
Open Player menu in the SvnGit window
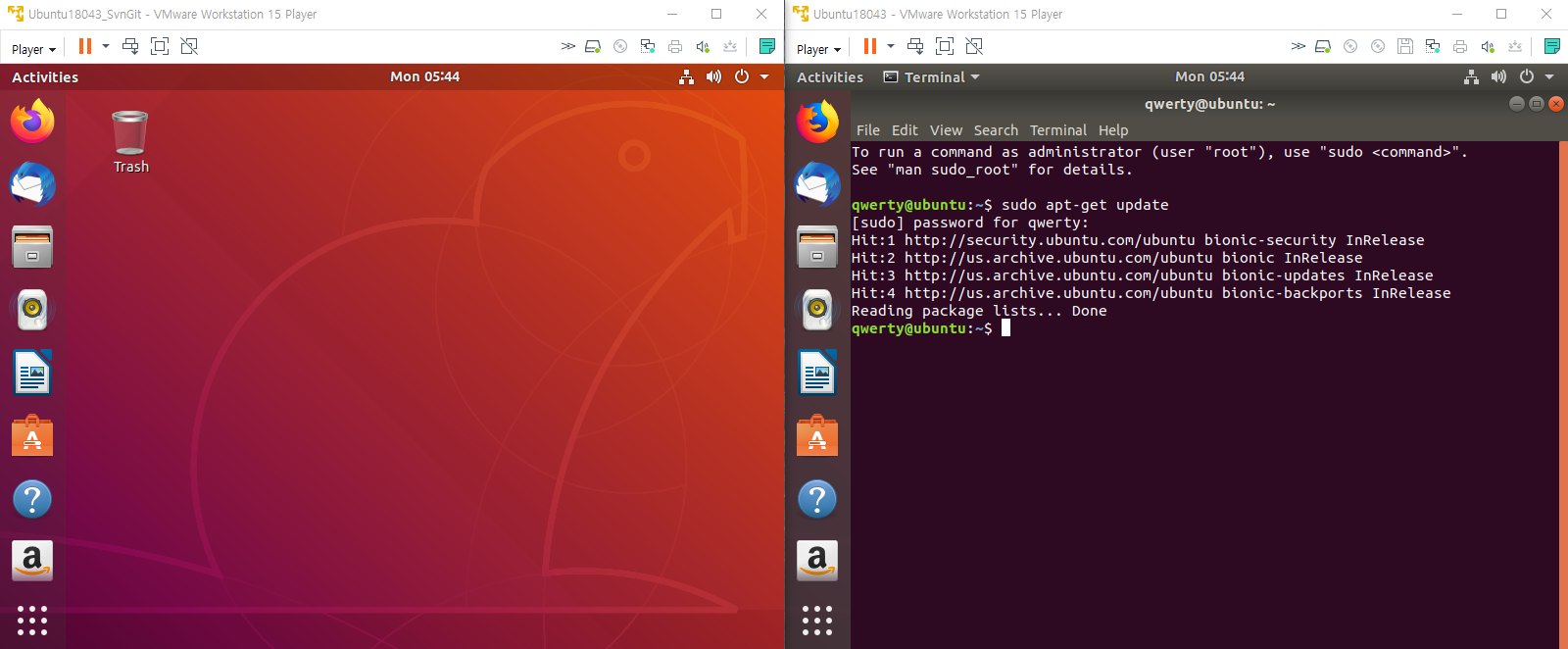[x=33, y=49]
